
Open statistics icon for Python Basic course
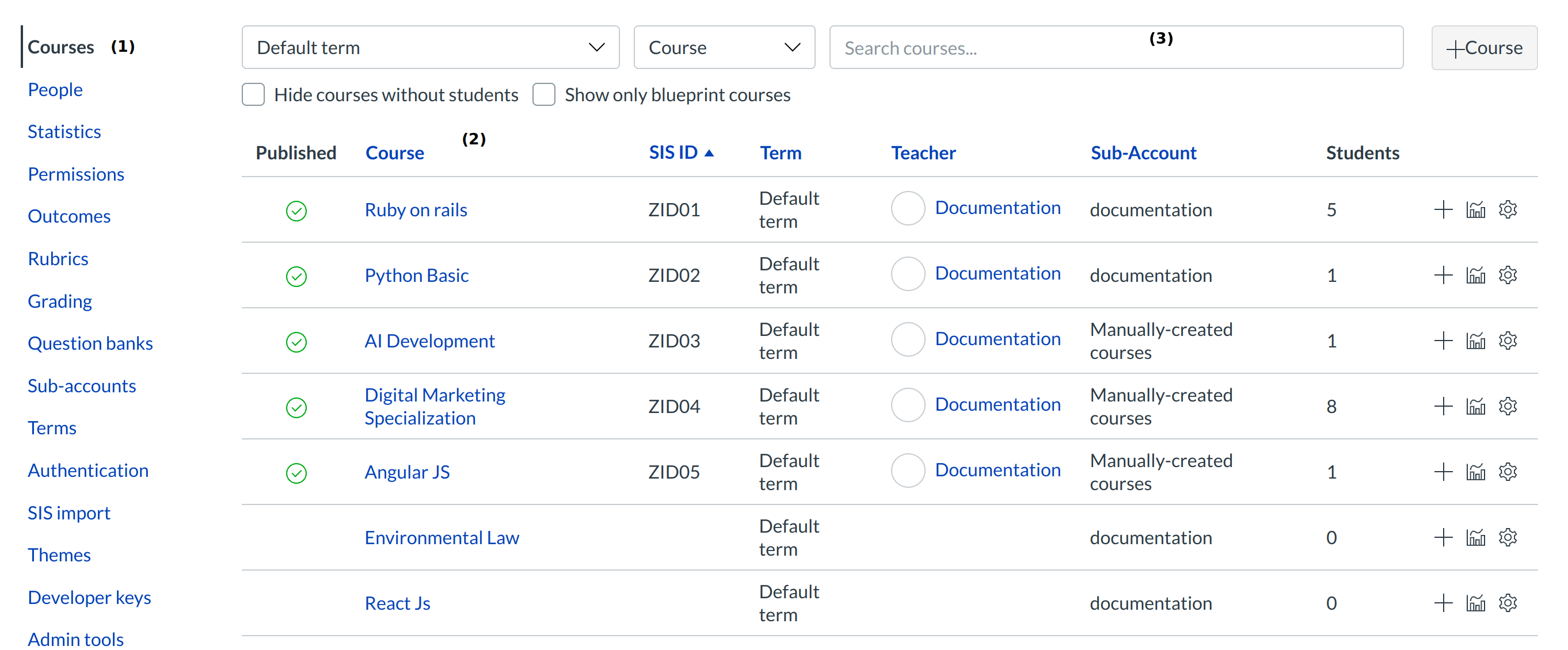coord(1475,275)
